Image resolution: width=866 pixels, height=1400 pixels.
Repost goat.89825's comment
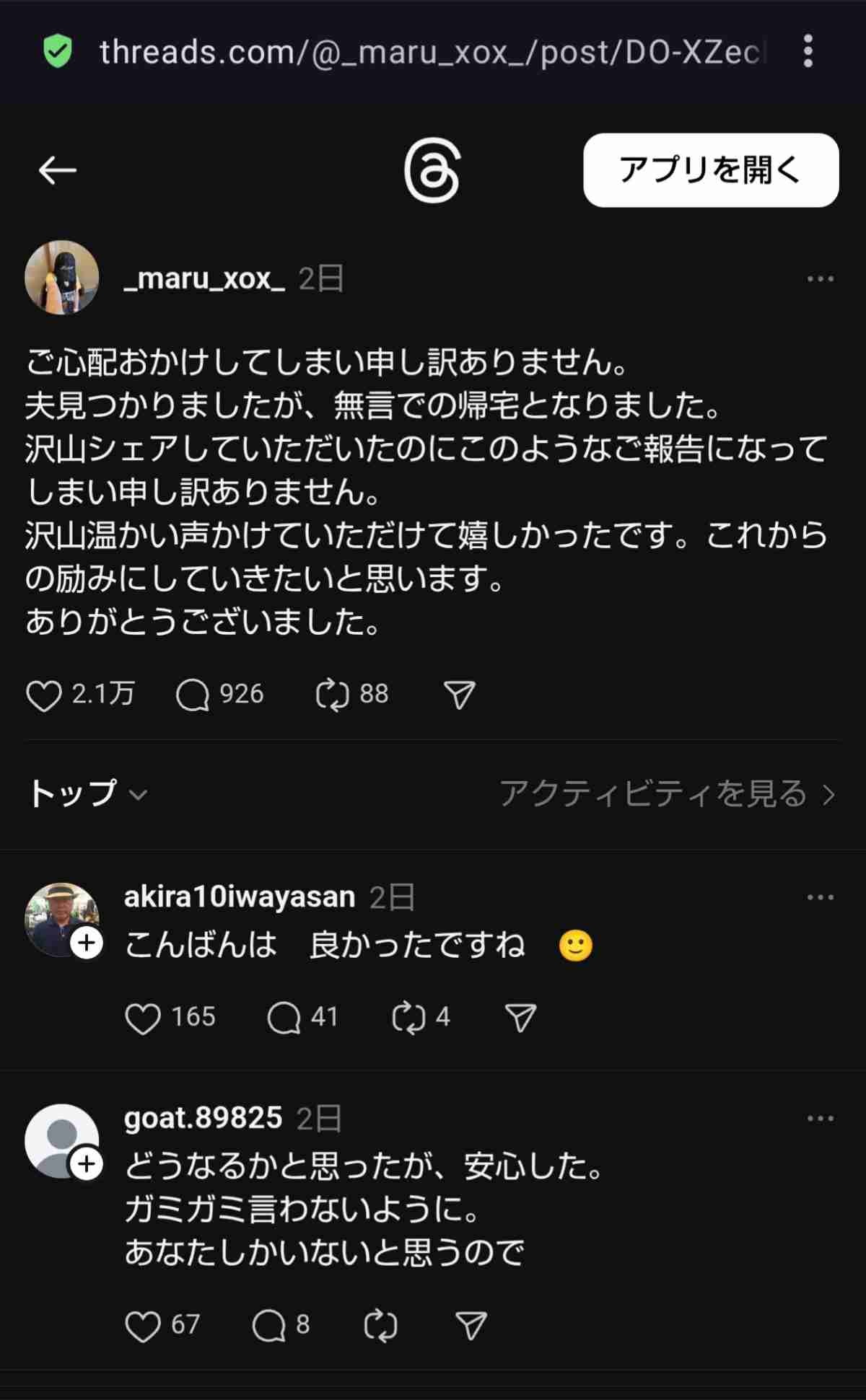380,1326
